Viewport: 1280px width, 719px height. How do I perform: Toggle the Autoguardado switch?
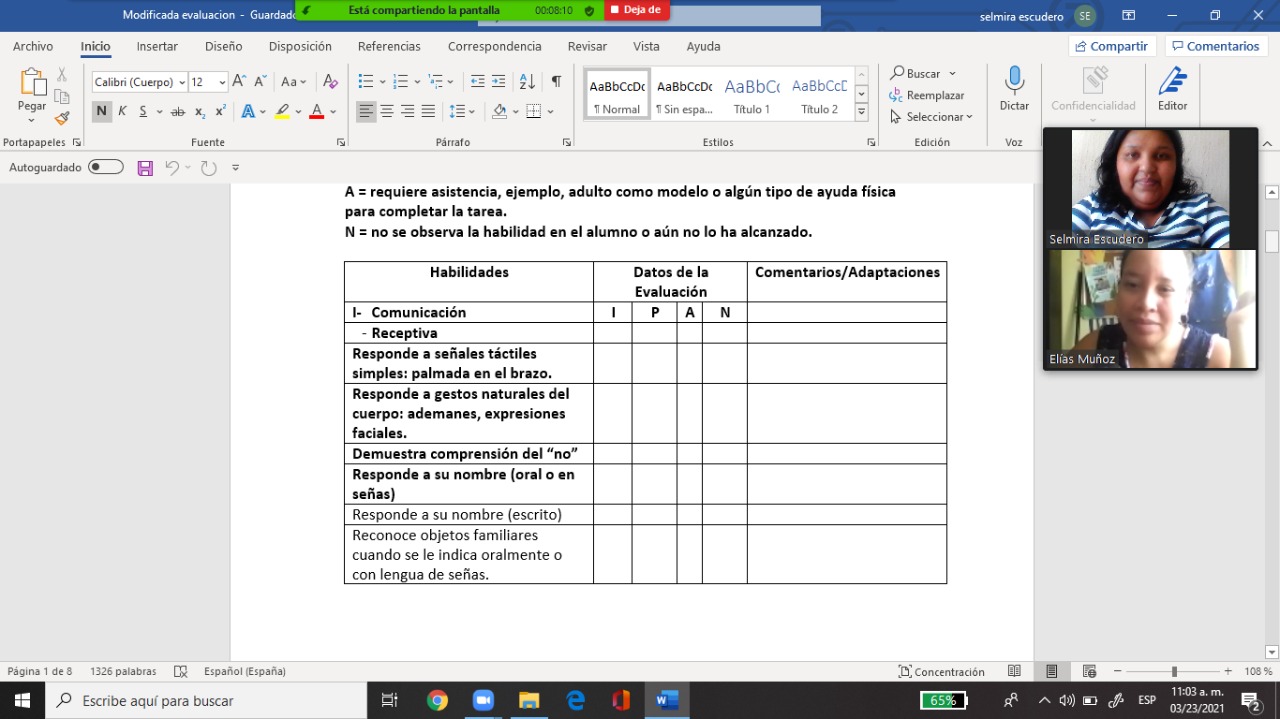coord(106,167)
